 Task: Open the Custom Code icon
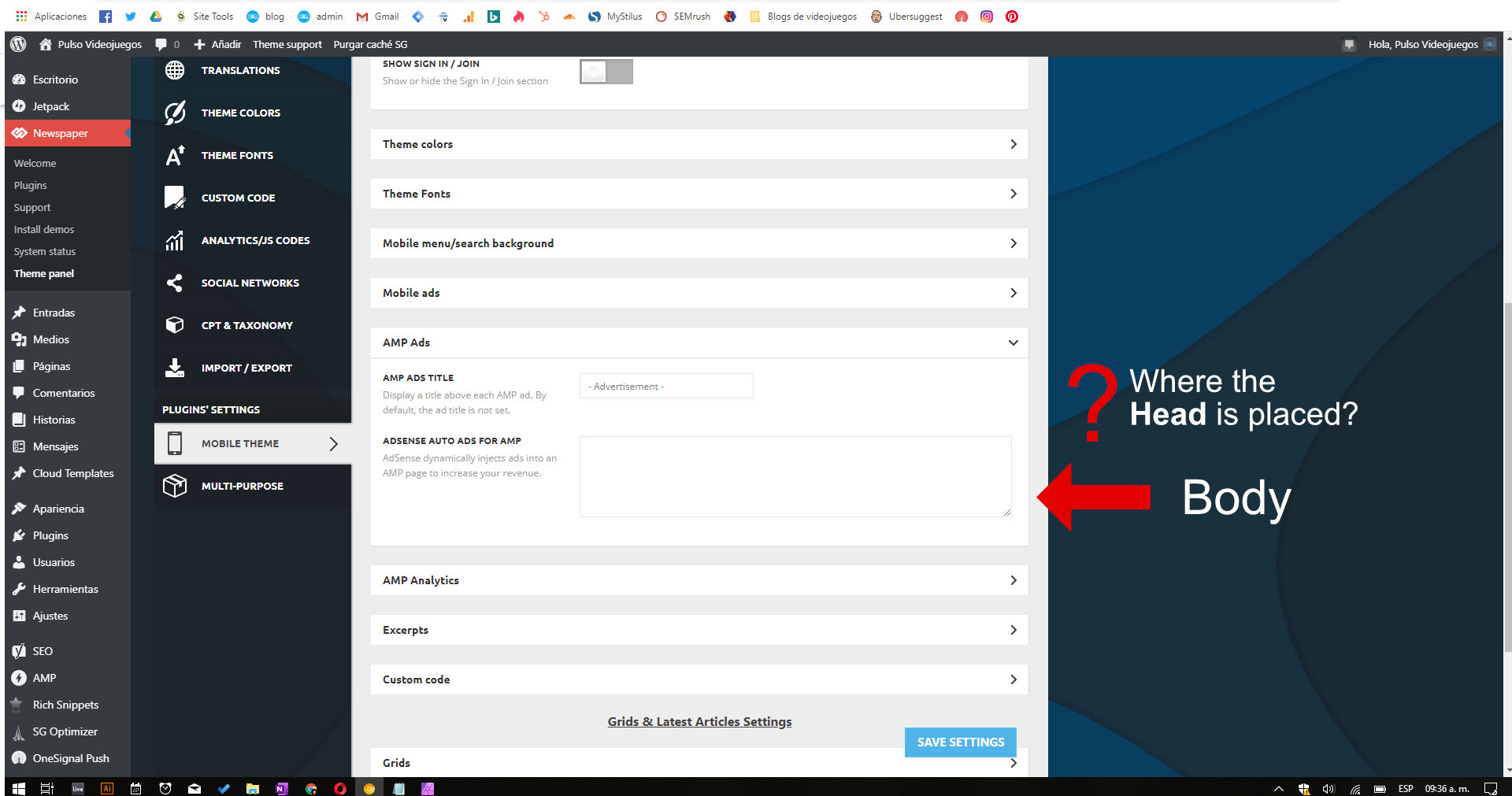click(x=175, y=198)
